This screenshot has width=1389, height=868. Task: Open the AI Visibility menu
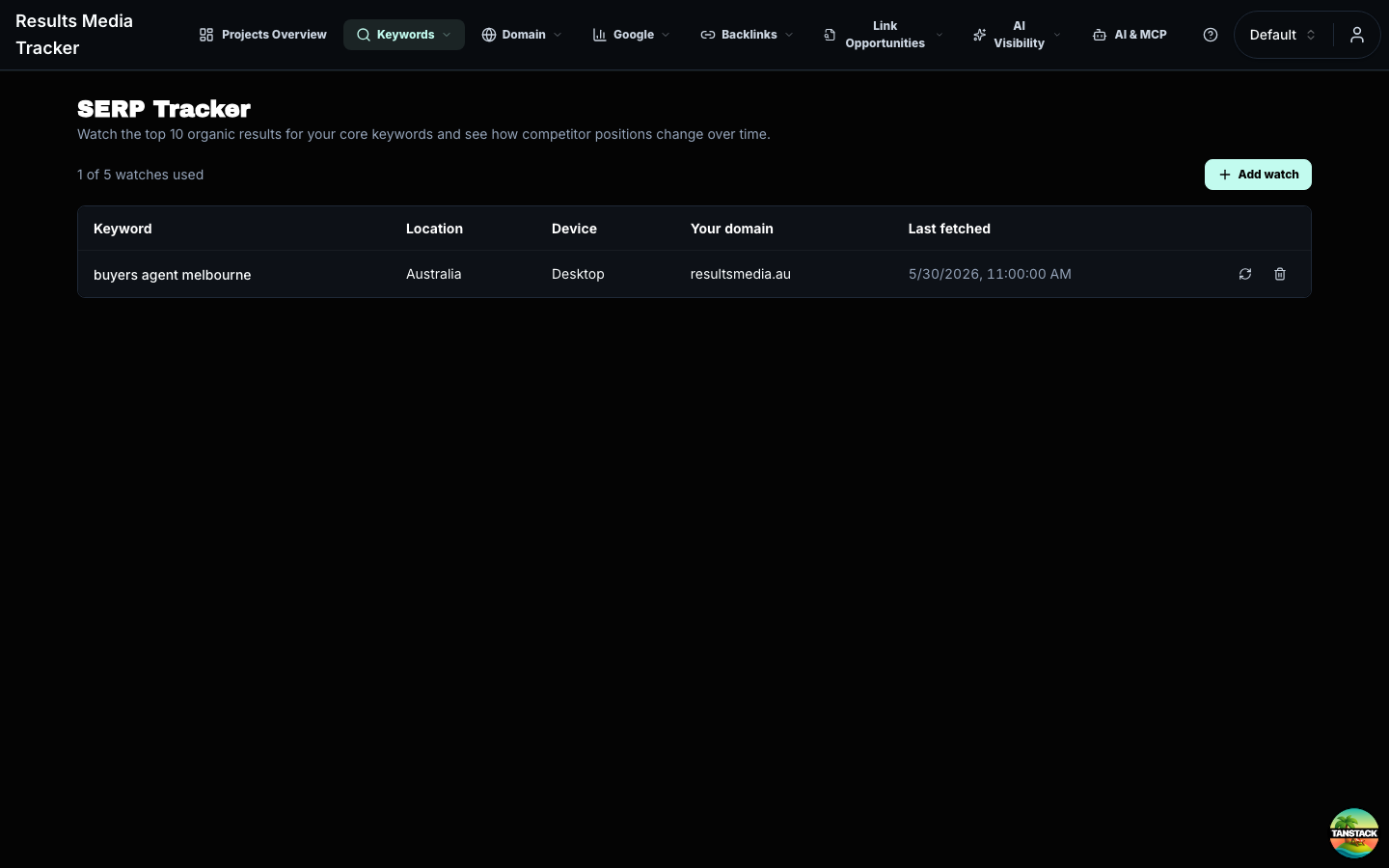[1017, 35]
